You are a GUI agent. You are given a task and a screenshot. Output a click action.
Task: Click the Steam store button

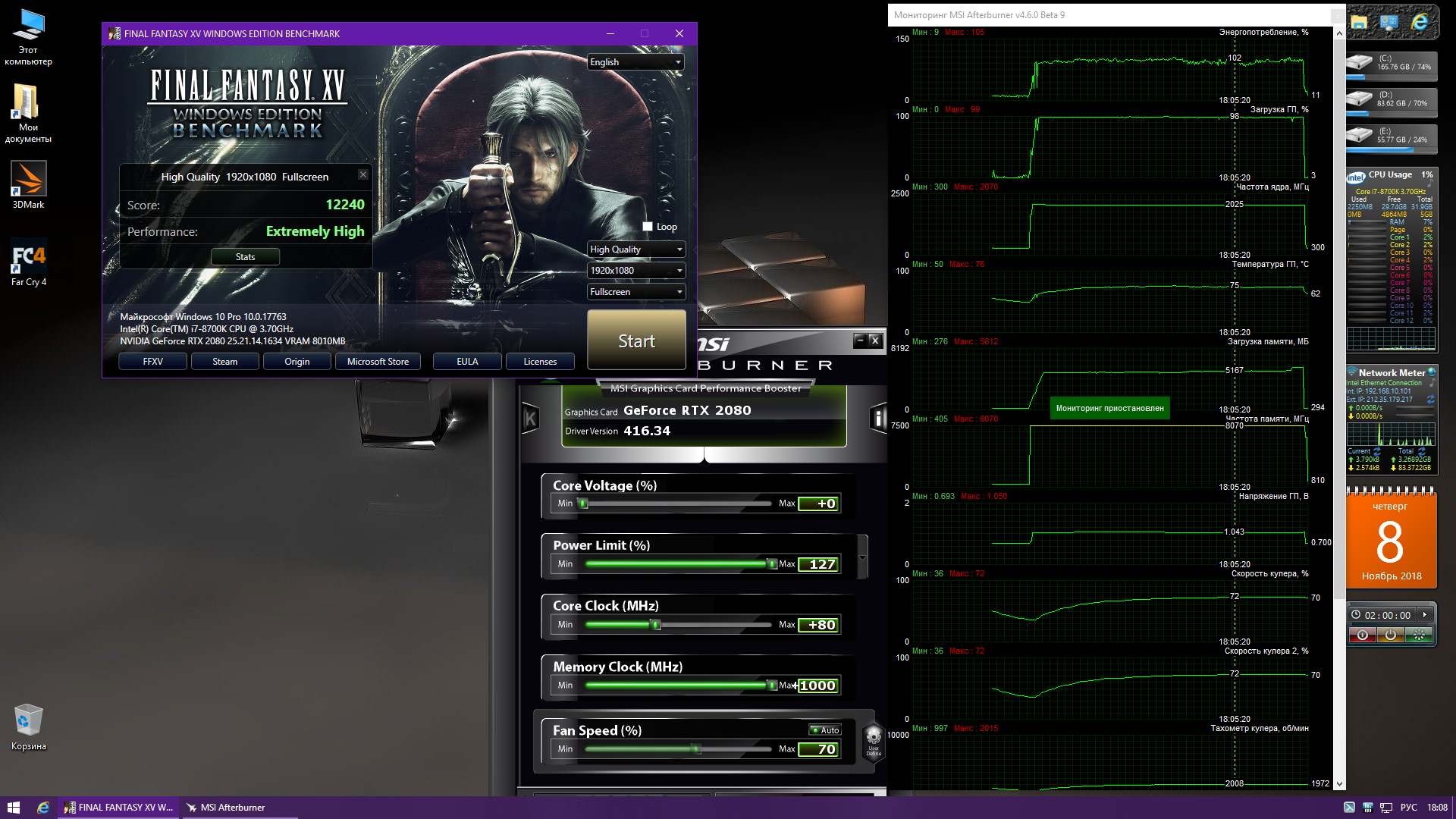[224, 362]
